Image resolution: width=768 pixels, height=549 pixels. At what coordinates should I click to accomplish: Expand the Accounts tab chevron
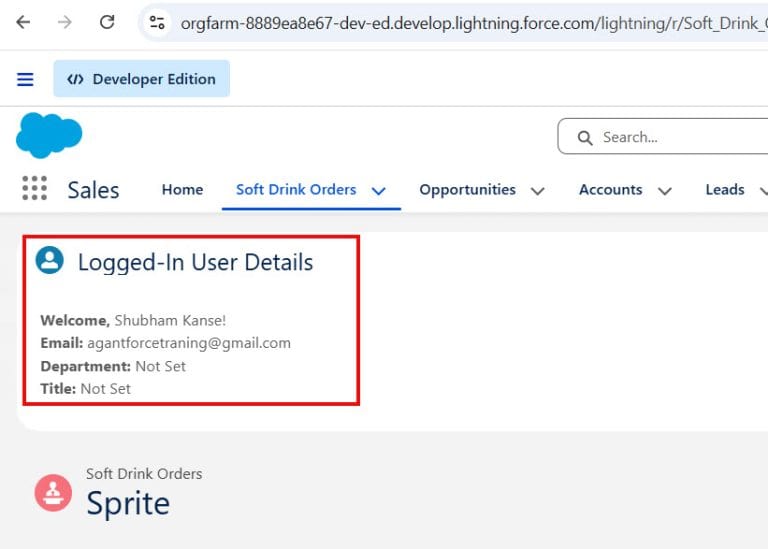point(664,191)
